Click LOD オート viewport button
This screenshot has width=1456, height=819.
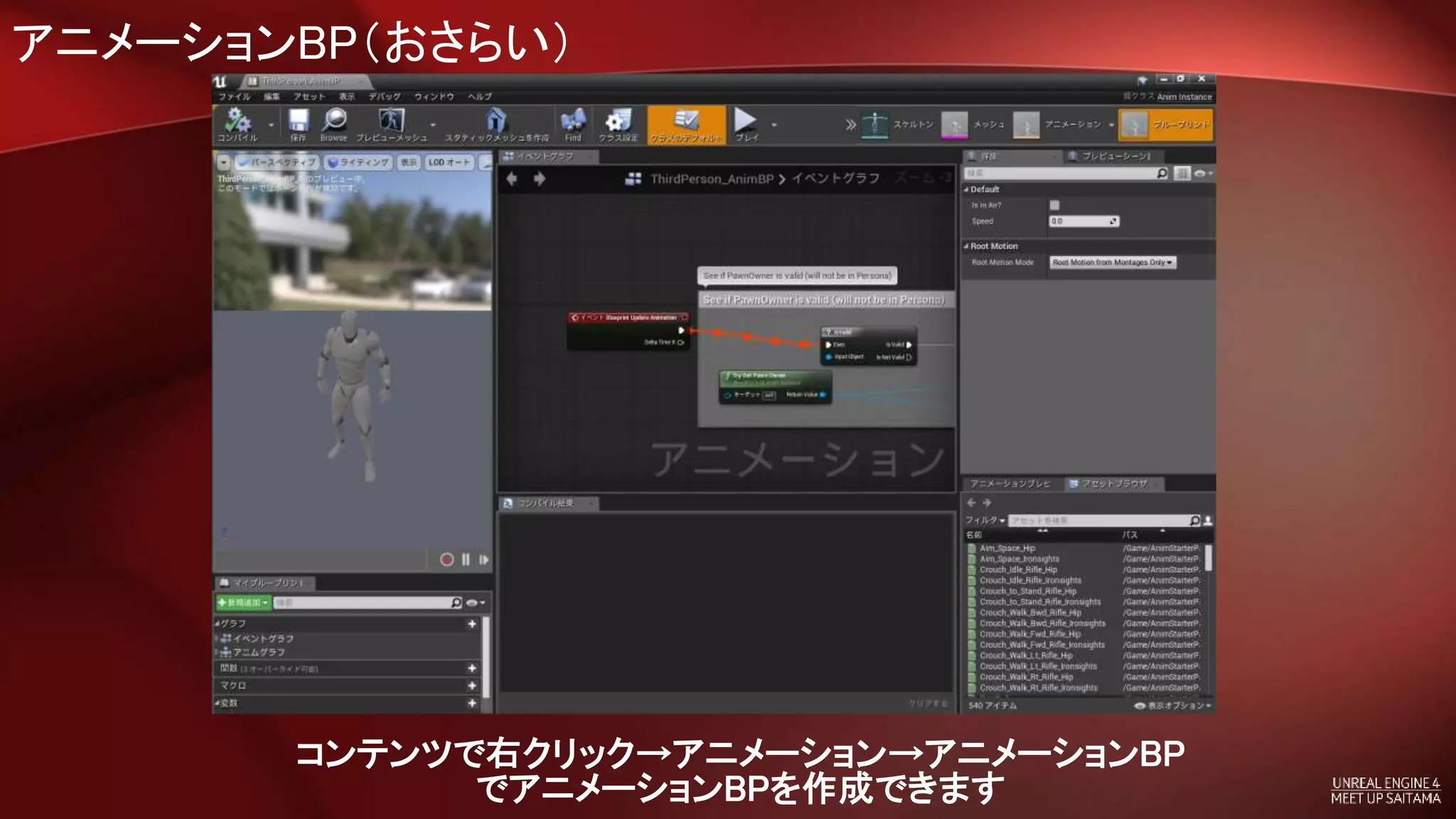(449, 162)
